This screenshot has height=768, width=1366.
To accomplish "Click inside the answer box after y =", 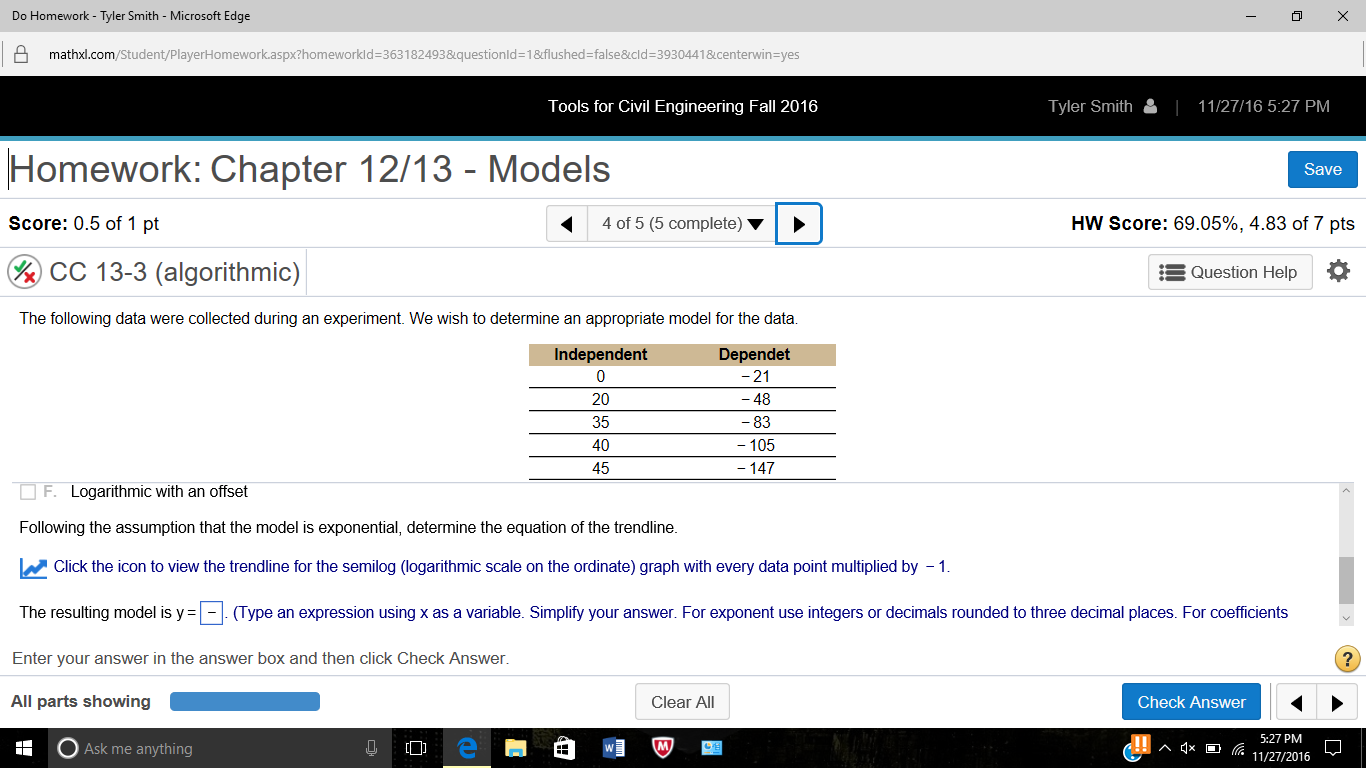I will click(x=210, y=612).
